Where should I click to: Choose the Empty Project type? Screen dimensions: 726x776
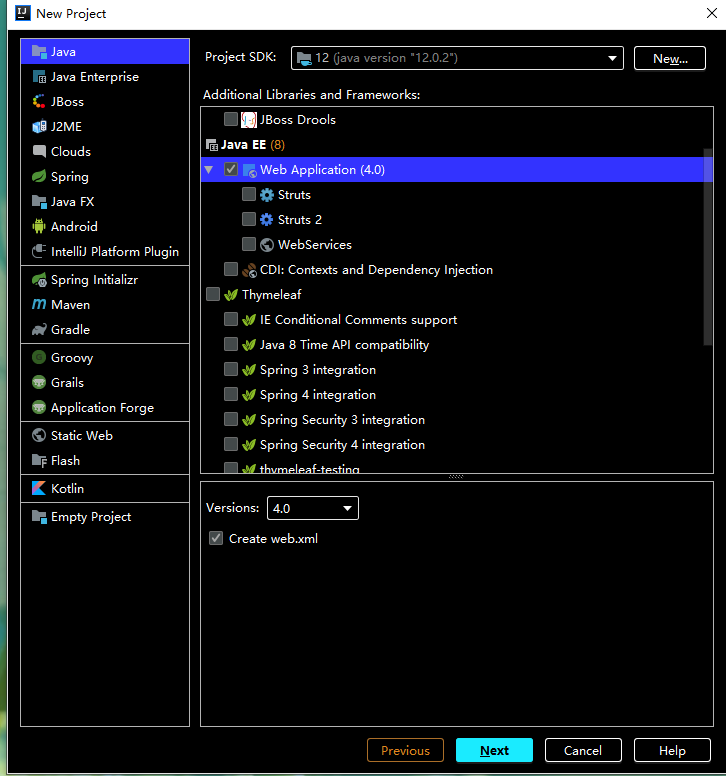tap(105, 517)
